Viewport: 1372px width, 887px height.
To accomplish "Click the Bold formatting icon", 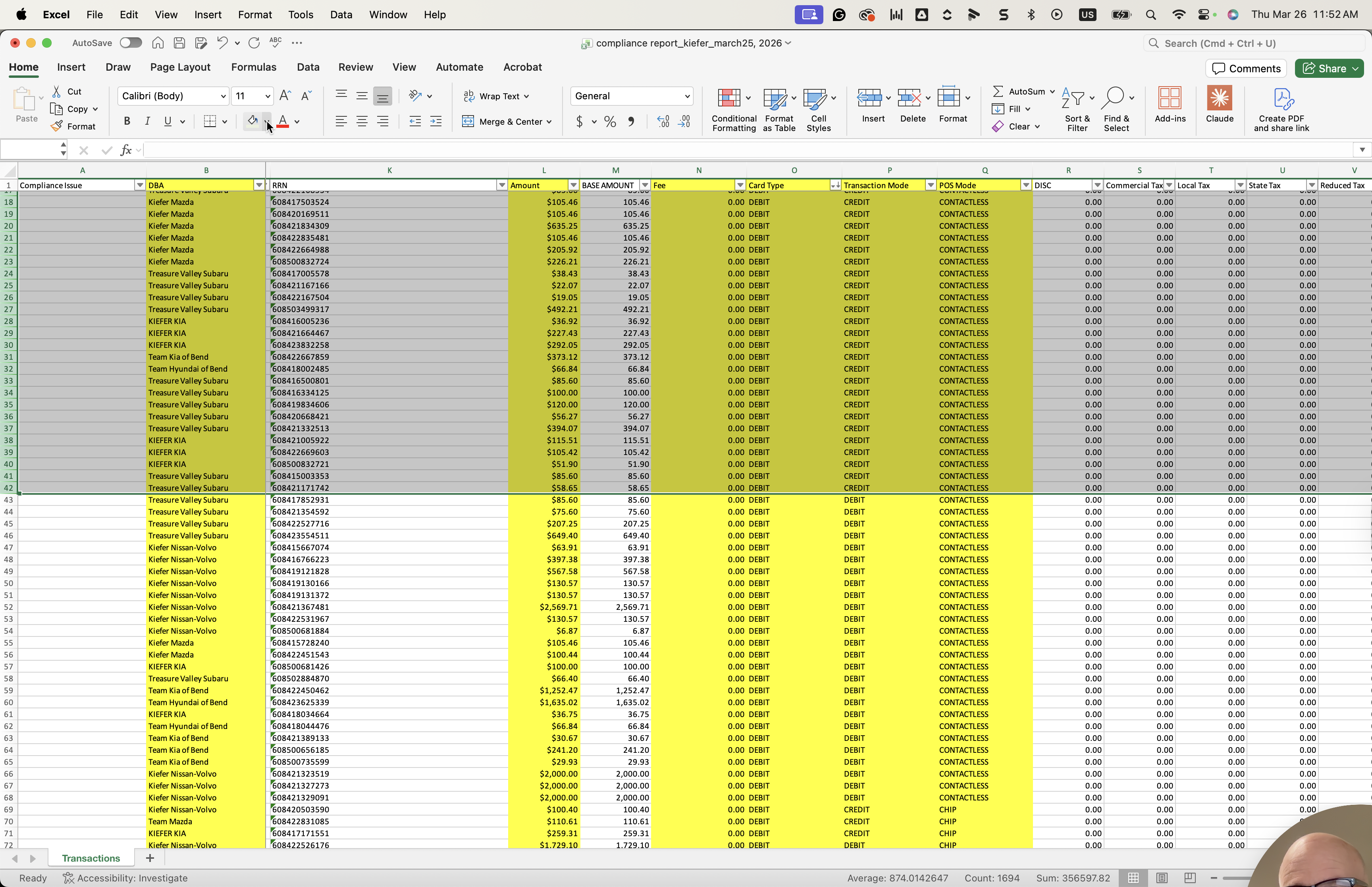I will tap(127, 121).
